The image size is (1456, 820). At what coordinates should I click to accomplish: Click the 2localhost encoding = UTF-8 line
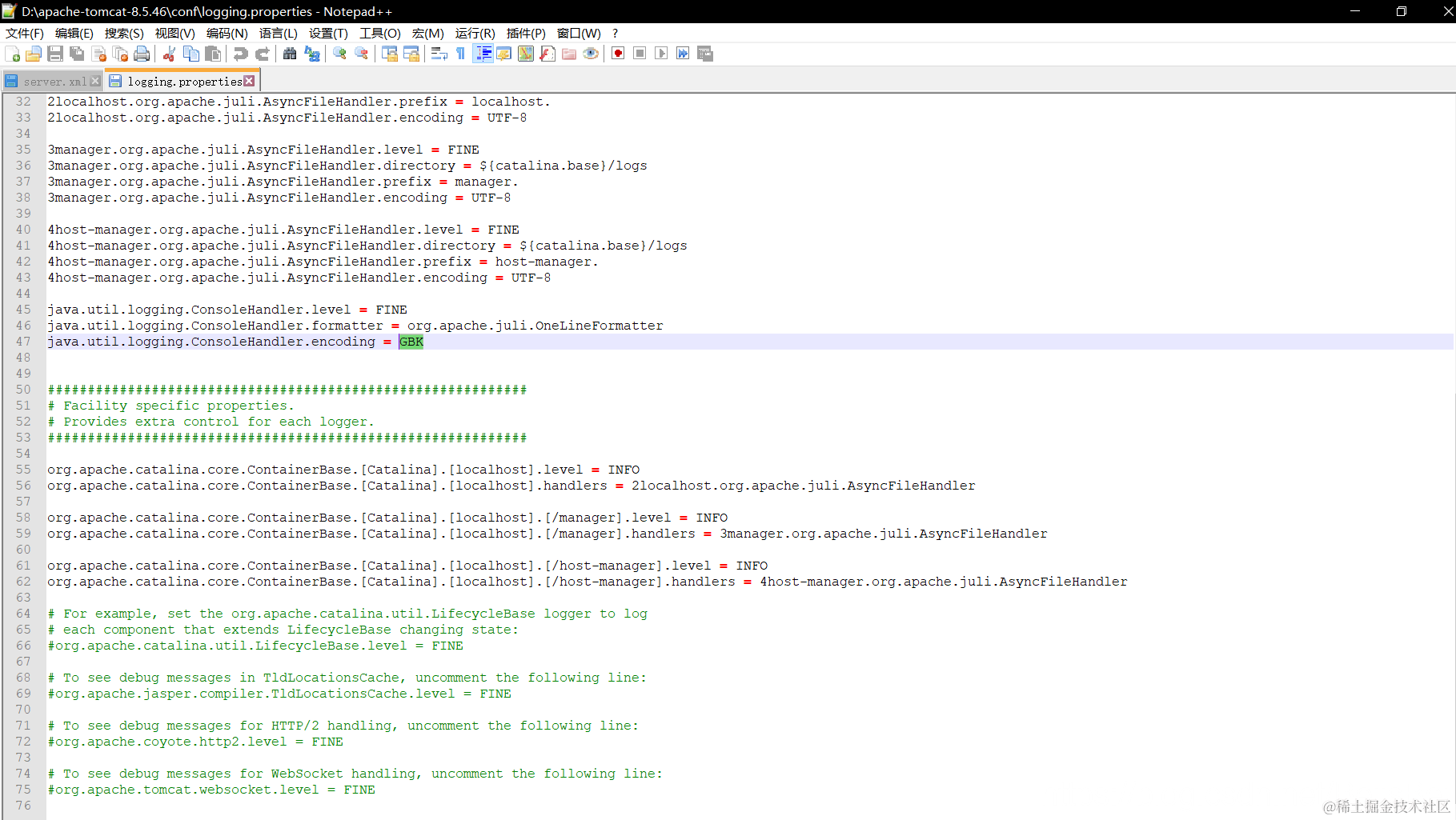[287, 118]
